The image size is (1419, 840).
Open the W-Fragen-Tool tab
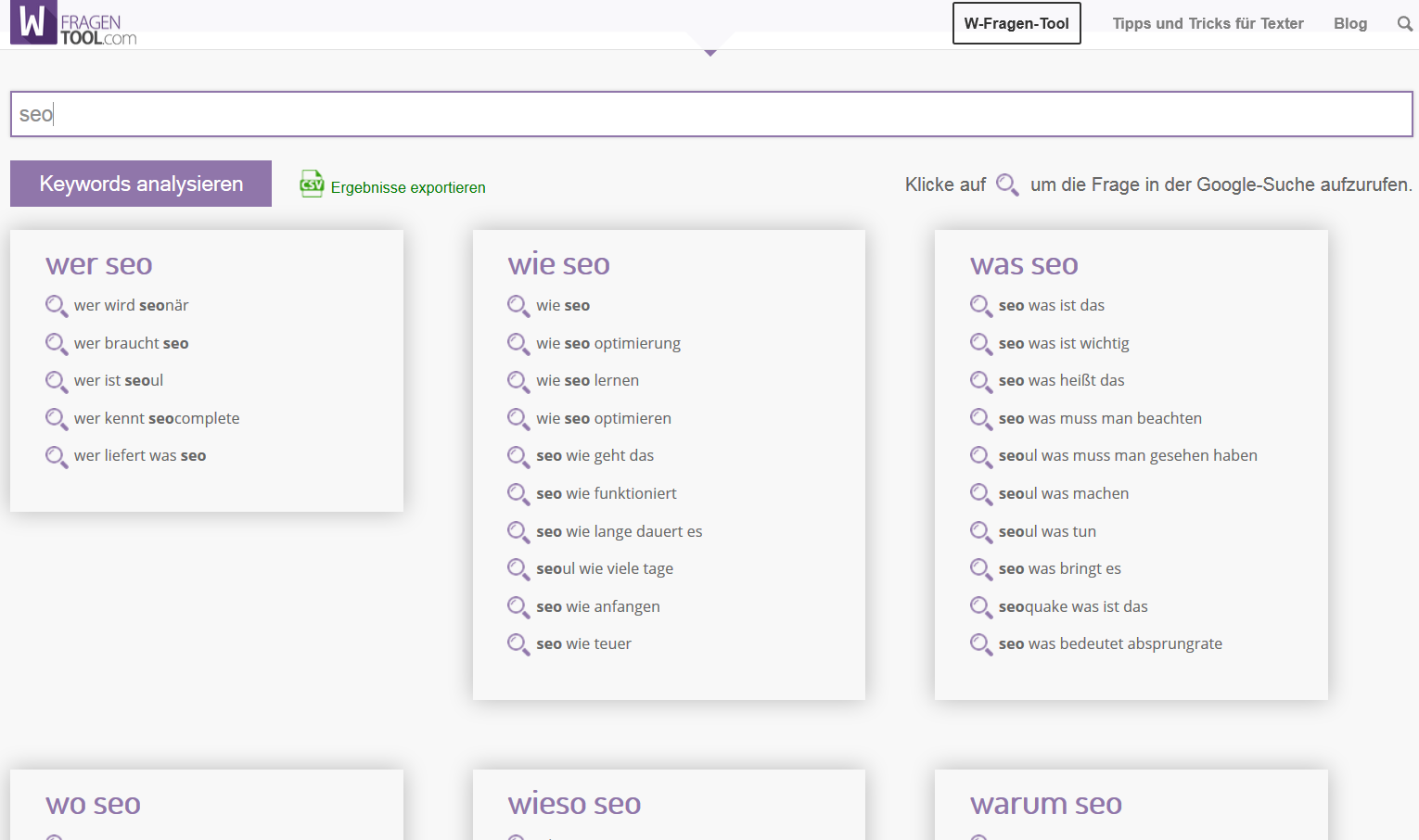pyautogui.click(x=1016, y=24)
